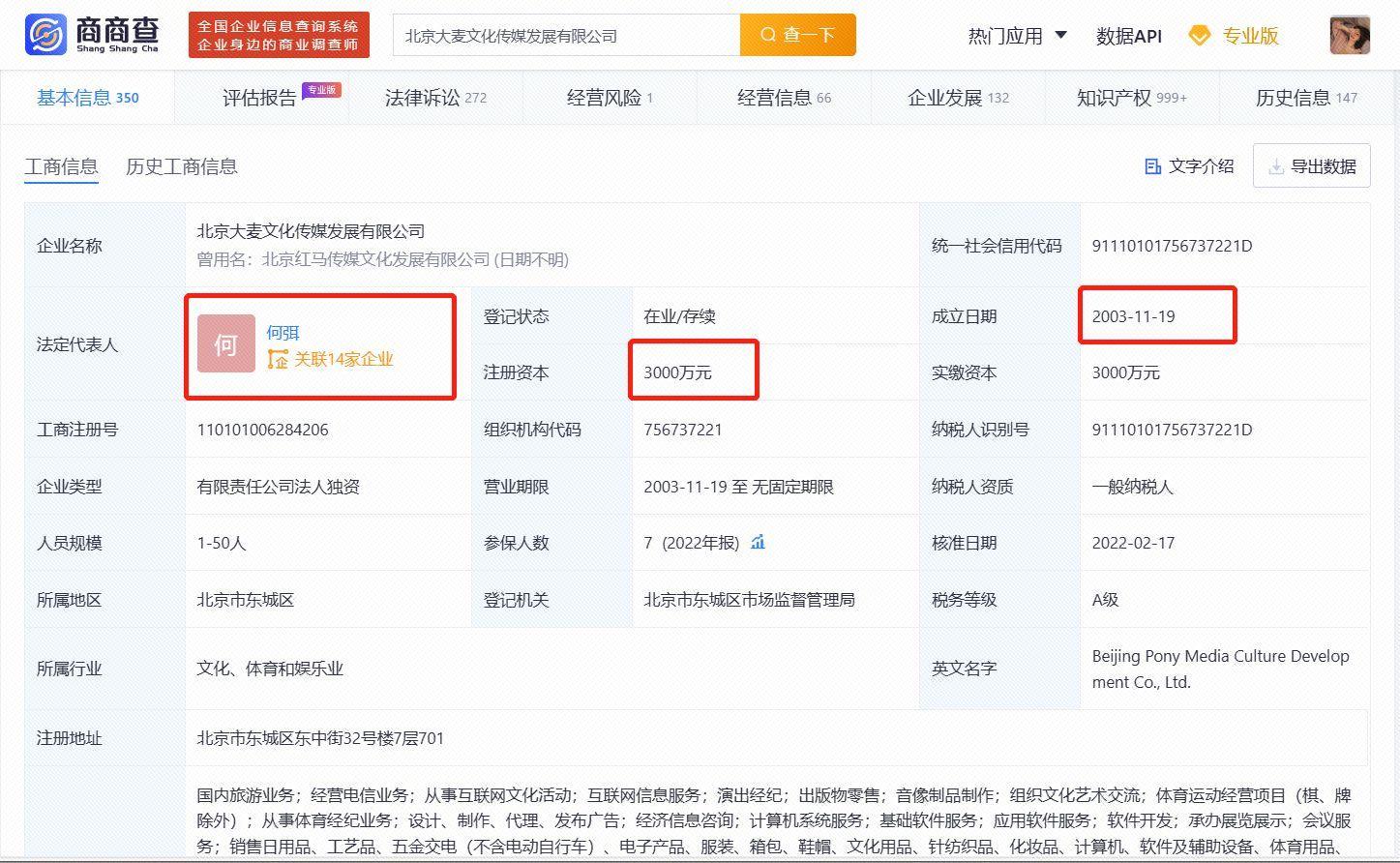Screen dimensions: 1400x863
Task: Select the 基本信息 350 tab
Action: point(88,97)
